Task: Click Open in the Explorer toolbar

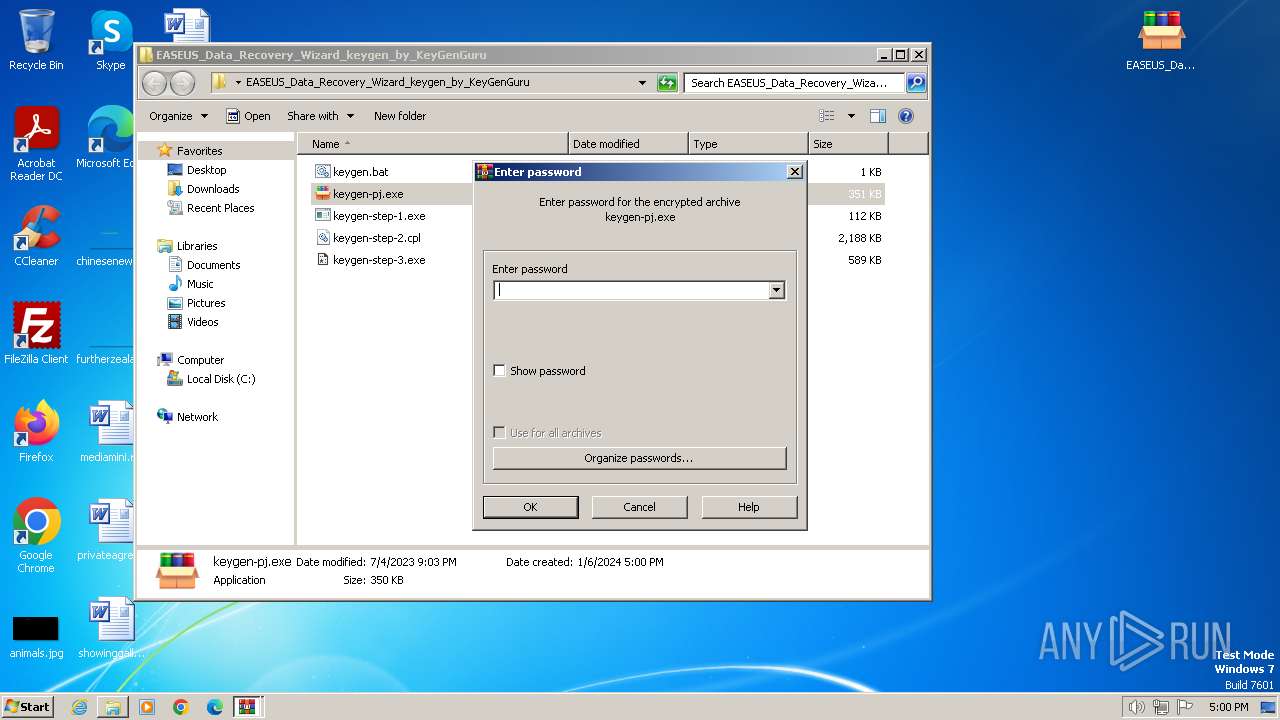Action: tap(248, 116)
